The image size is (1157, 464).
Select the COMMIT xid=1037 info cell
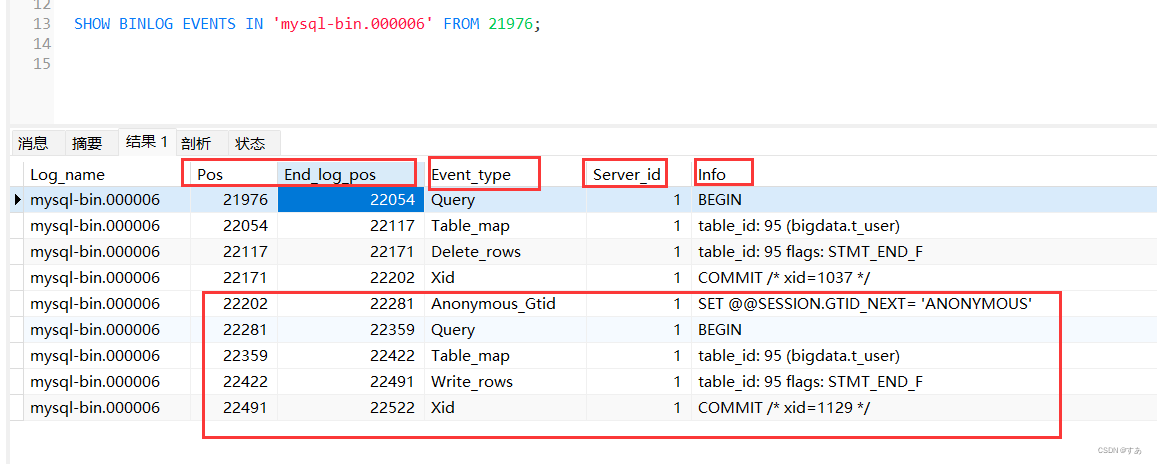(922, 277)
